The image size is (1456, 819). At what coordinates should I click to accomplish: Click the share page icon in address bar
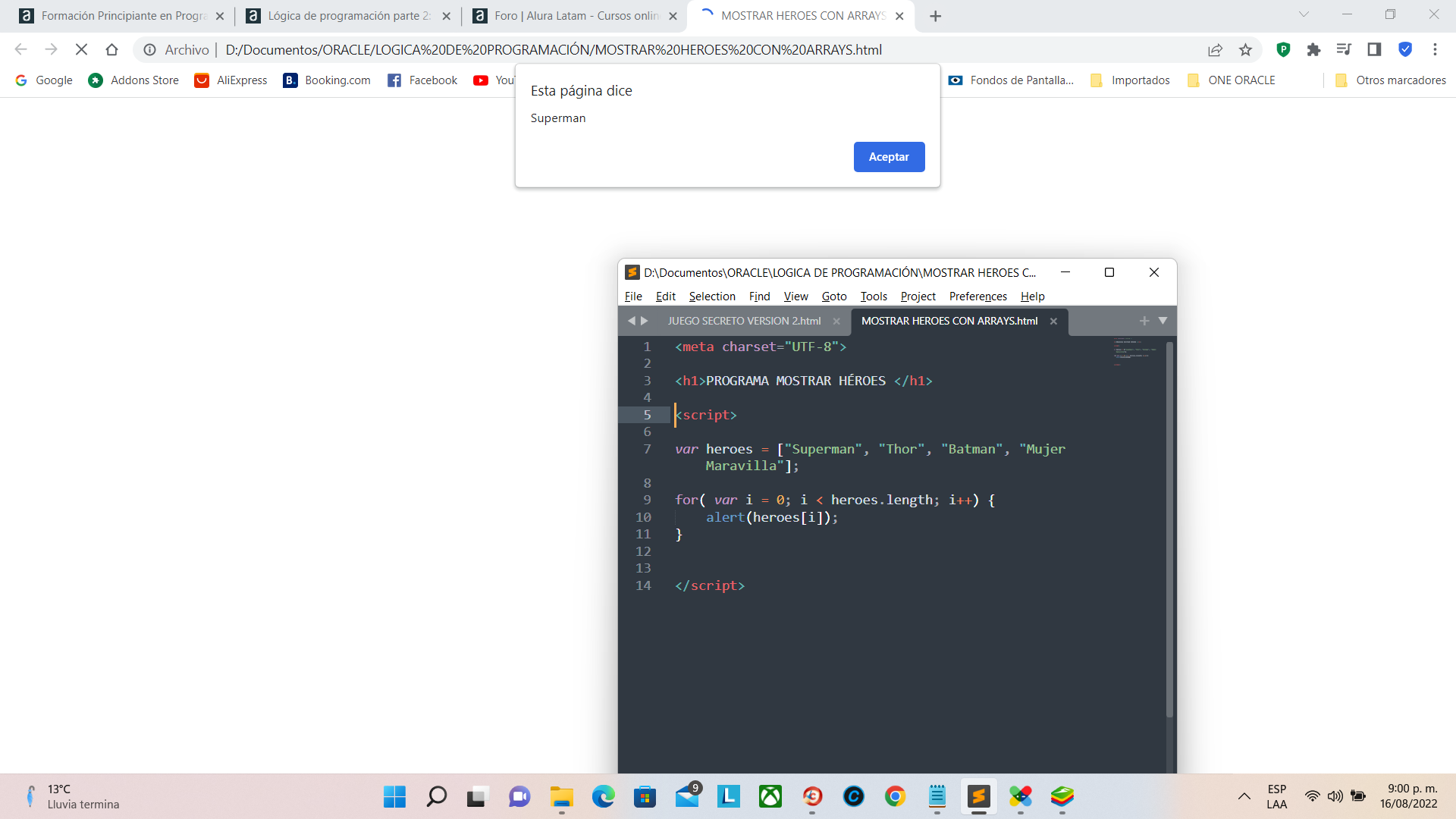click(1215, 49)
